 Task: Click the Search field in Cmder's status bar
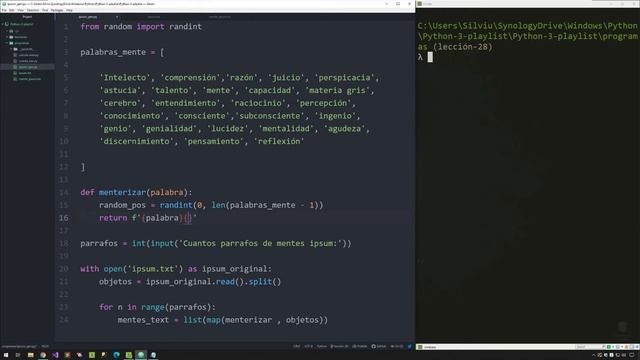tap(588, 347)
